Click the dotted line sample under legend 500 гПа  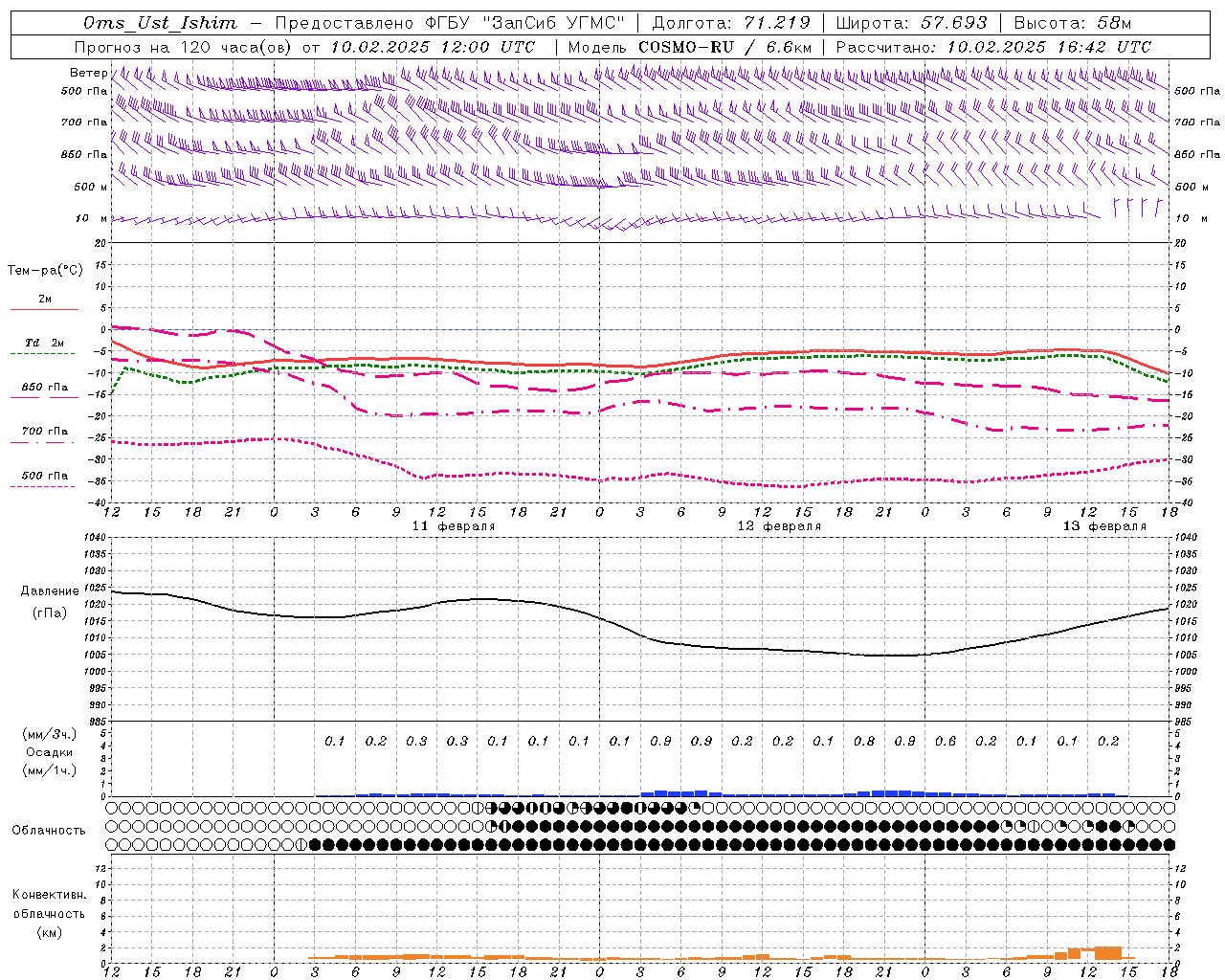(x=43, y=486)
